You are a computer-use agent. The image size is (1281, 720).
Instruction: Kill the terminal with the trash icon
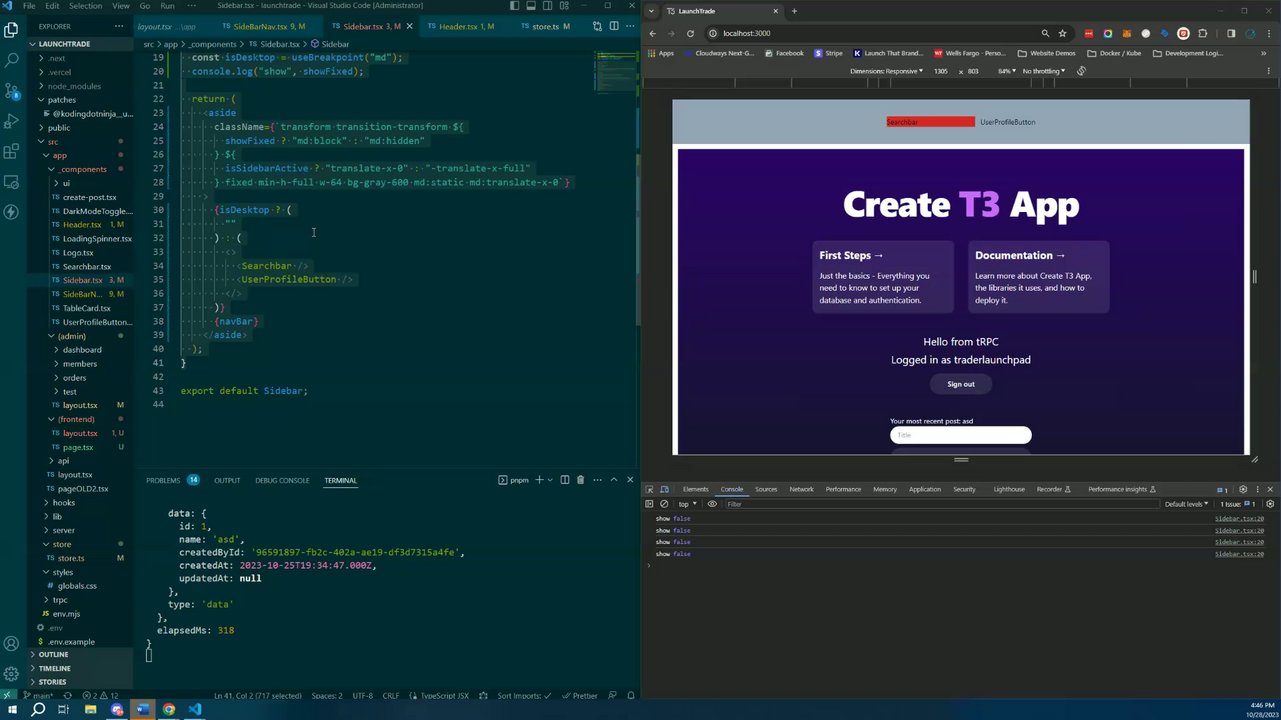click(x=580, y=480)
